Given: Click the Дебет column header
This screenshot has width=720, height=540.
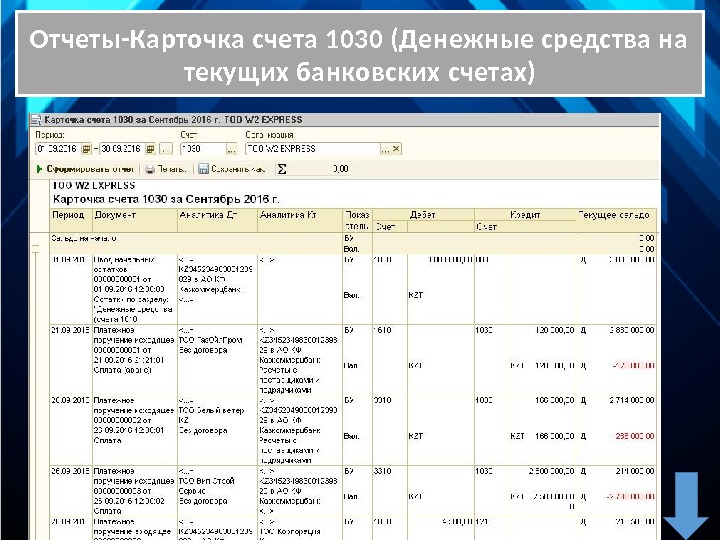Looking at the screenshot, I should [x=422, y=214].
